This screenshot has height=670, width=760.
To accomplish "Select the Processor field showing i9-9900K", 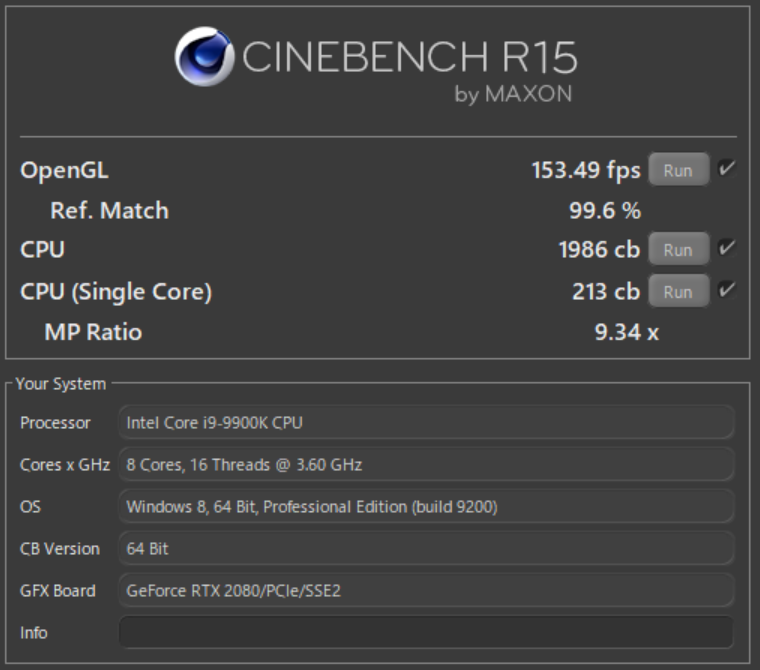I will (426, 423).
